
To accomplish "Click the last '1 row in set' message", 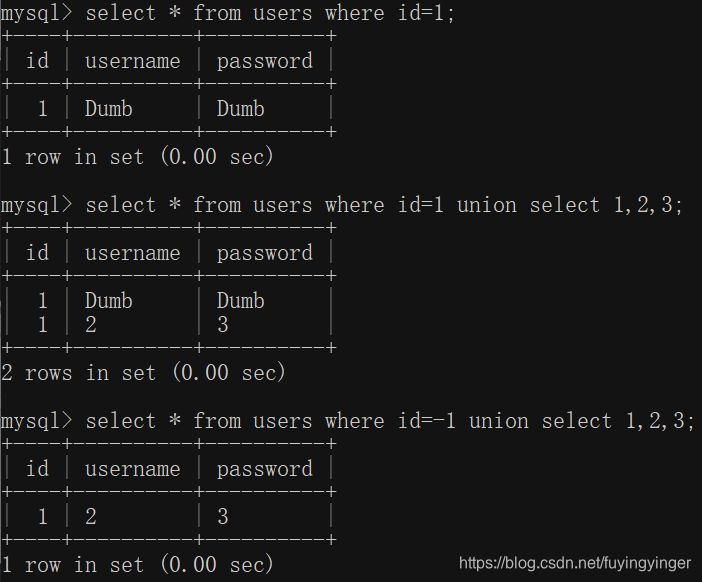I will coord(137,565).
